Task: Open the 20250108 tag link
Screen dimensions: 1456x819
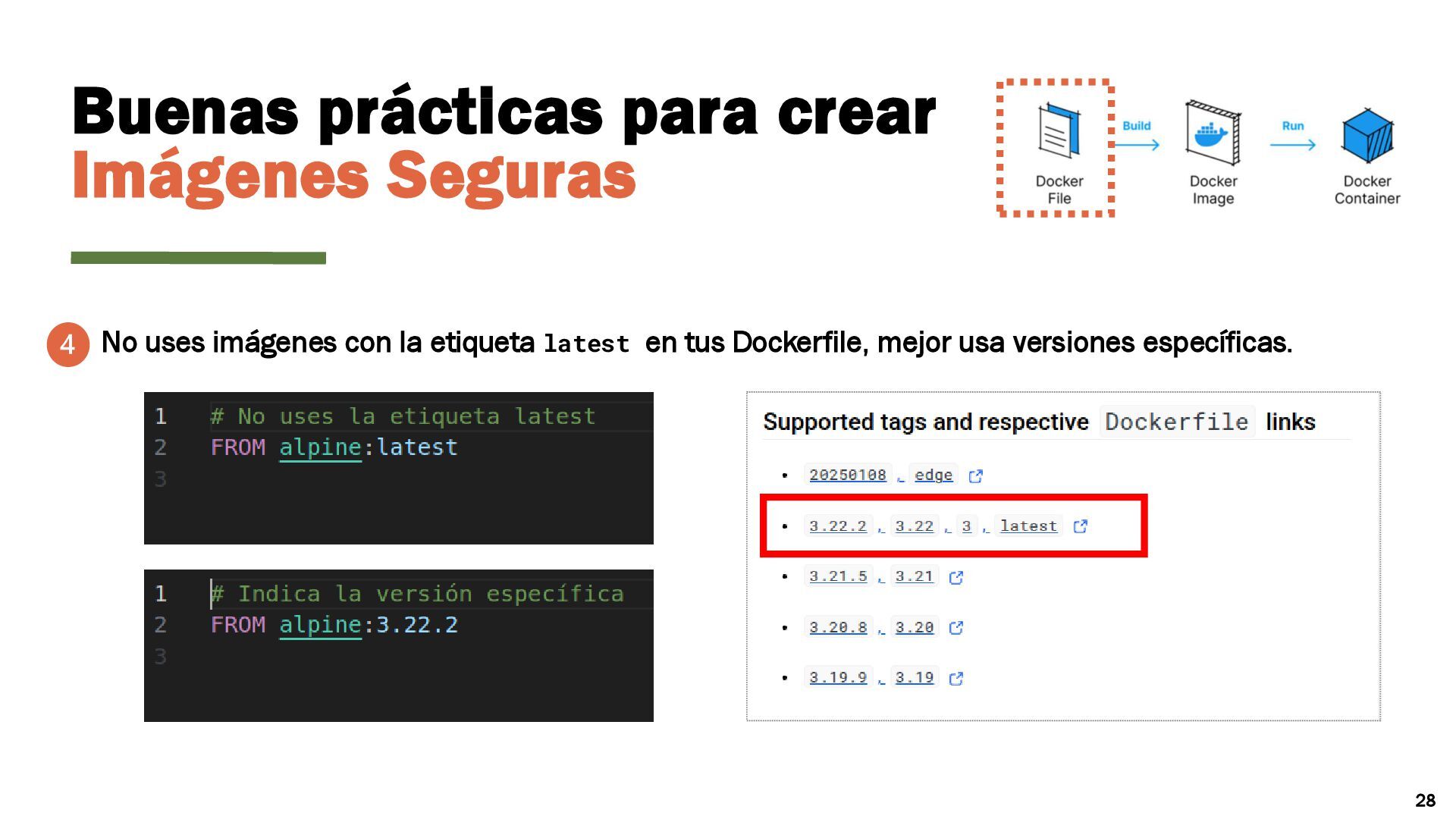Action: (847, 475)
